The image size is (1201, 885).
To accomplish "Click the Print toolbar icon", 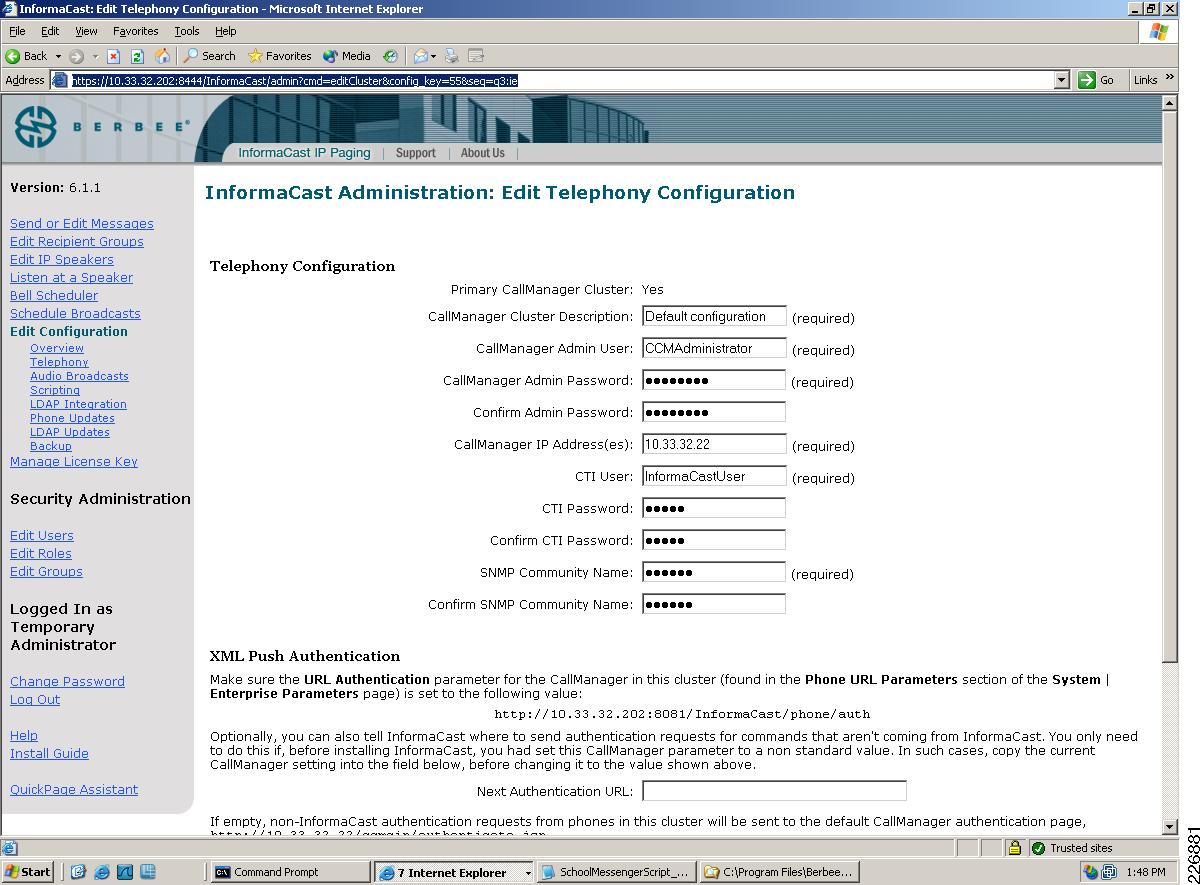I will point(452,56).
